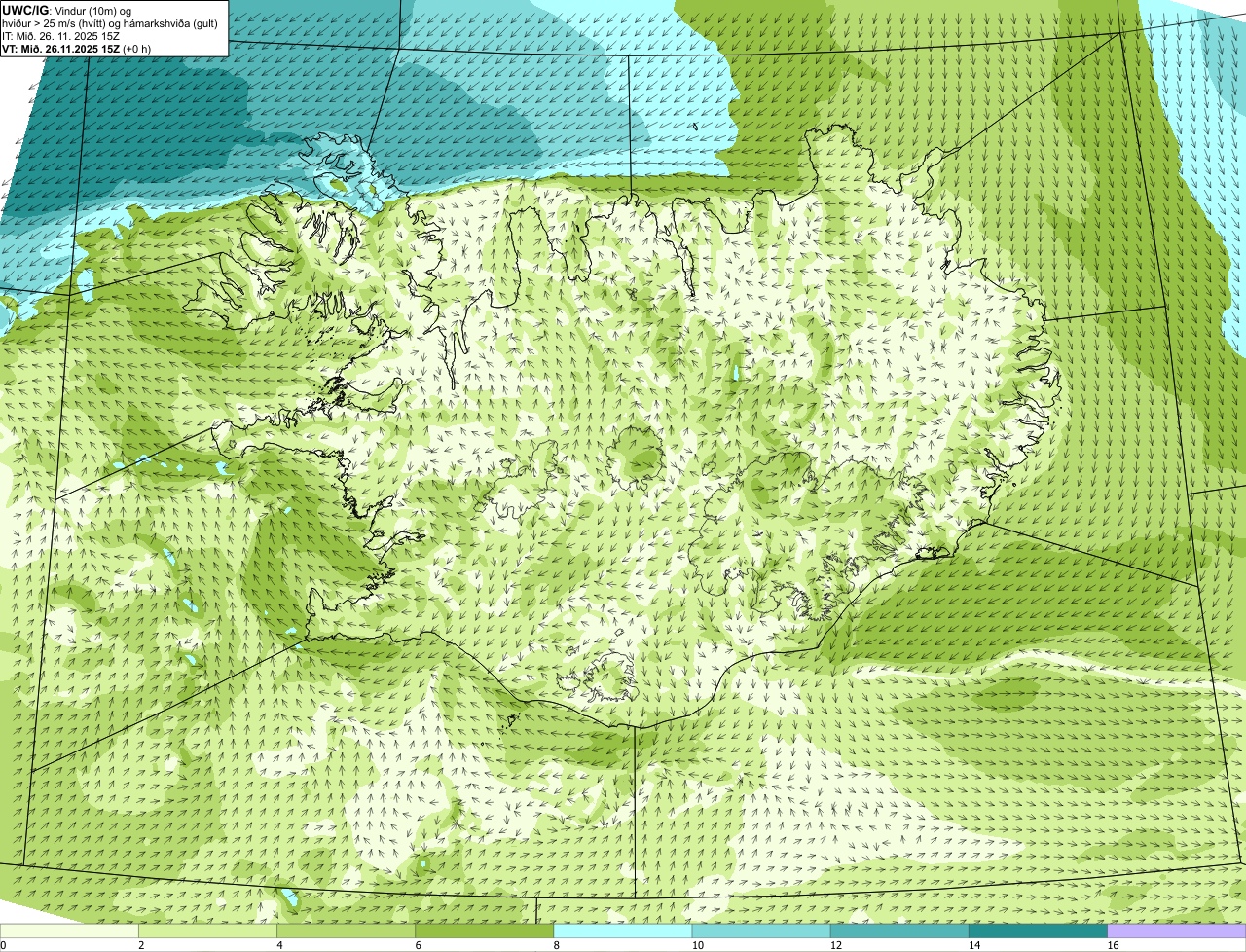Click the 'hviður > 25 m/s (hvítt)' legend line
The image size is (1246, 952).
tap(110, 23)
